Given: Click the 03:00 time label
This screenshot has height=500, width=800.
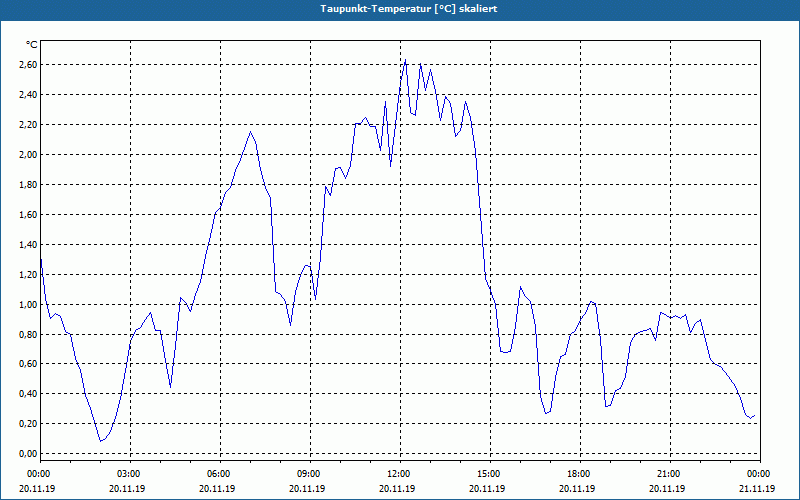Looking at the screenshot, I should 130,474.
